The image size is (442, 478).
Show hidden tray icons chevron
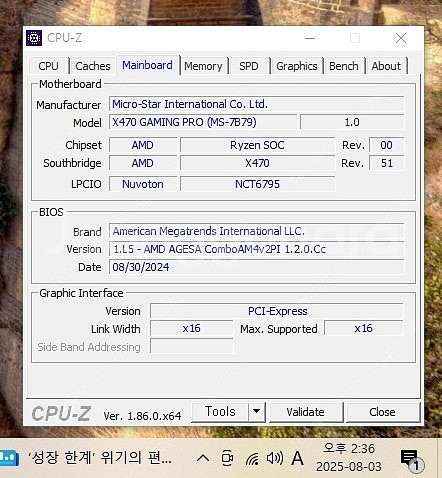pyautogui.click(x=203, y=458)
